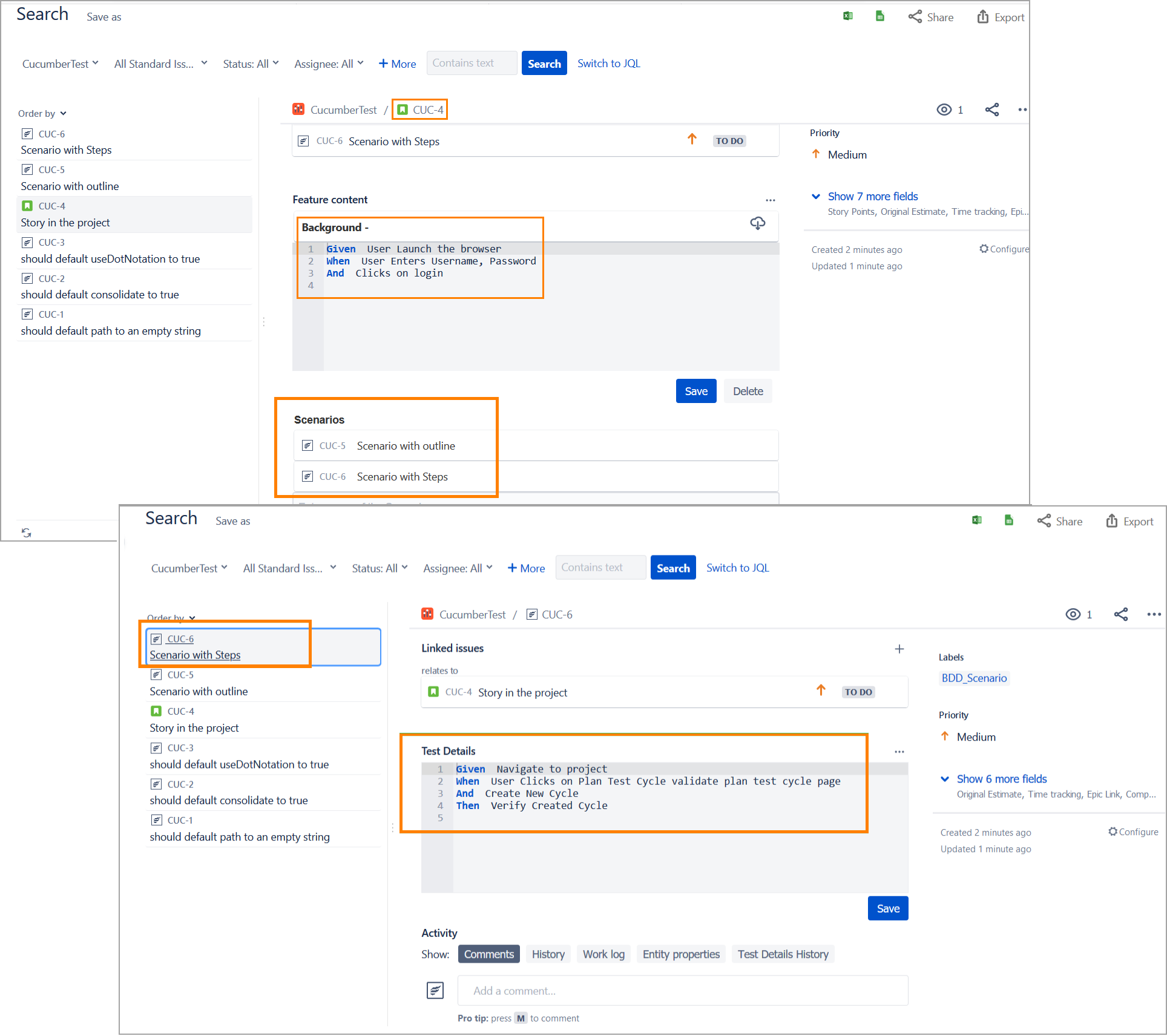Open linked issue CUC-4 Story in the project
This screenshot has width=1167, height=1036.
[x=665, y=692]
